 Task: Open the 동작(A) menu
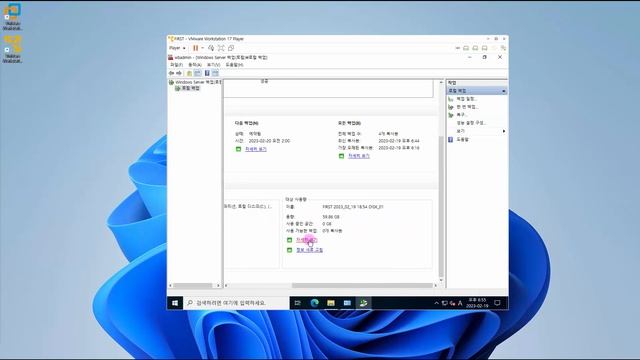195,65
